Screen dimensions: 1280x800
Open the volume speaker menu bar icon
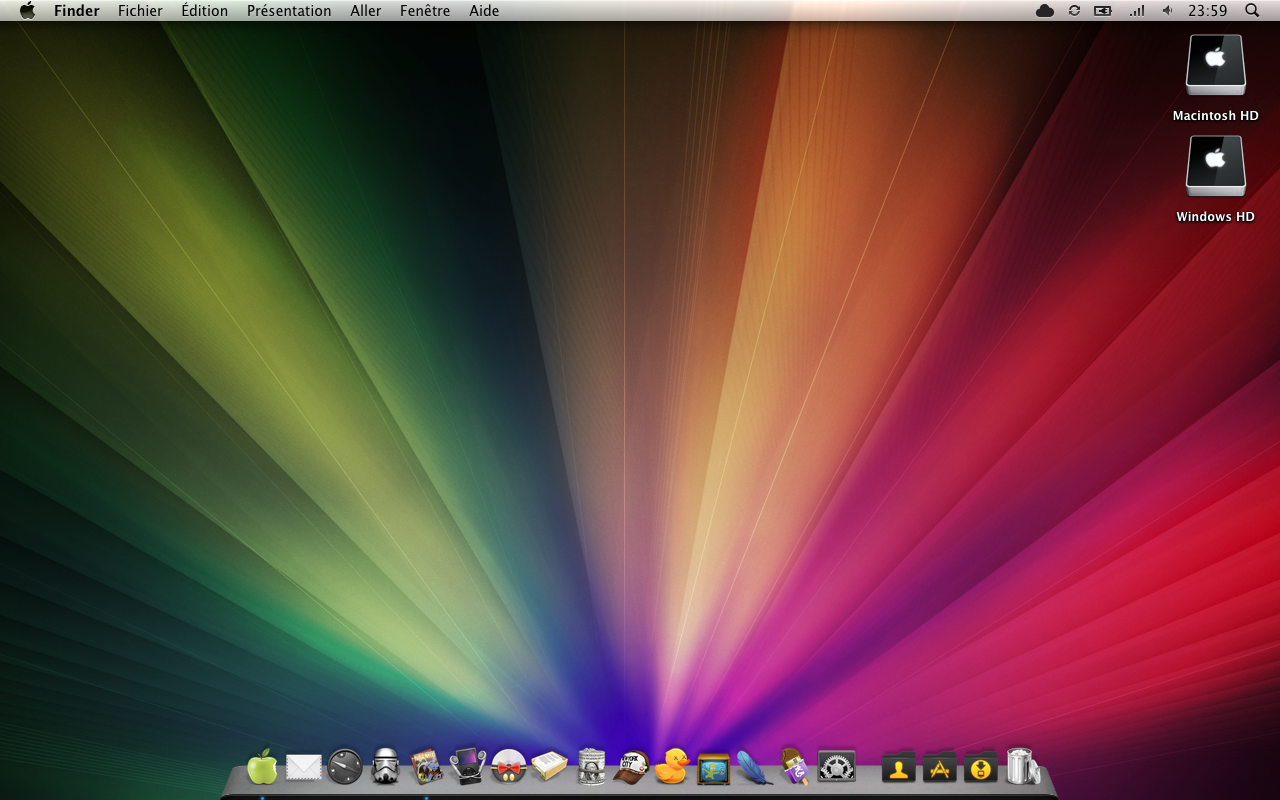coord(1167,11)
